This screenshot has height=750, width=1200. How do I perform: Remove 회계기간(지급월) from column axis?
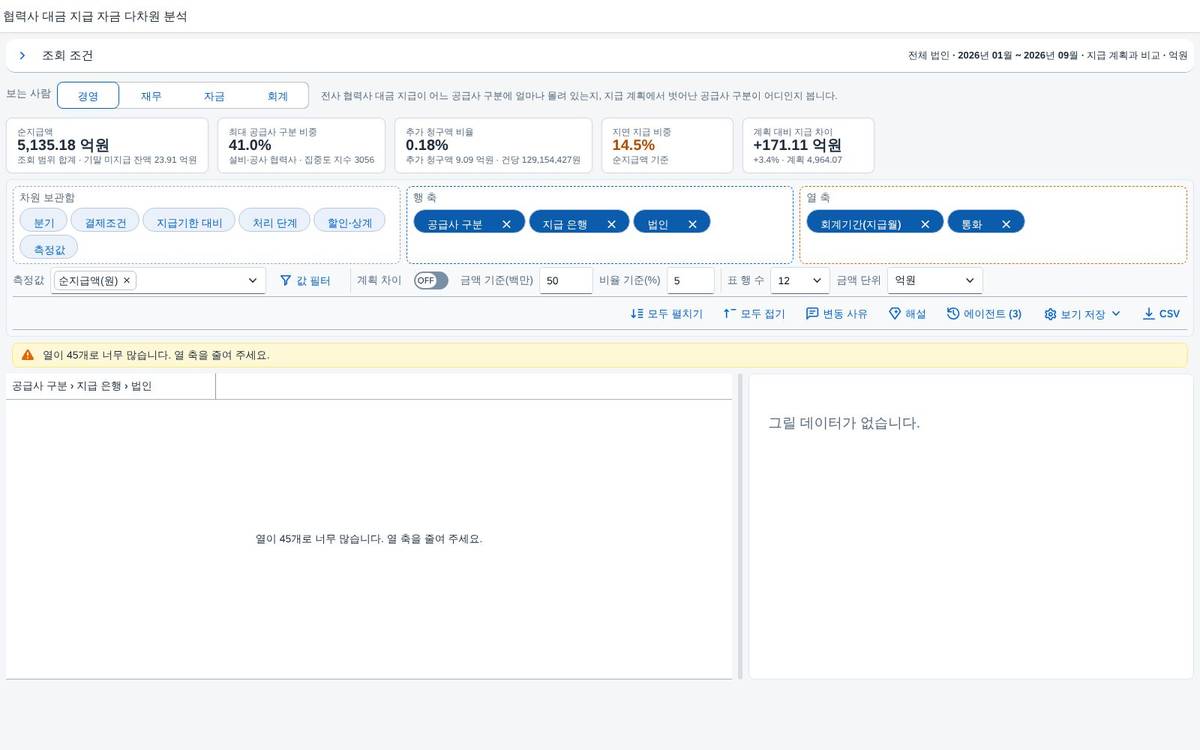(925, 225)
